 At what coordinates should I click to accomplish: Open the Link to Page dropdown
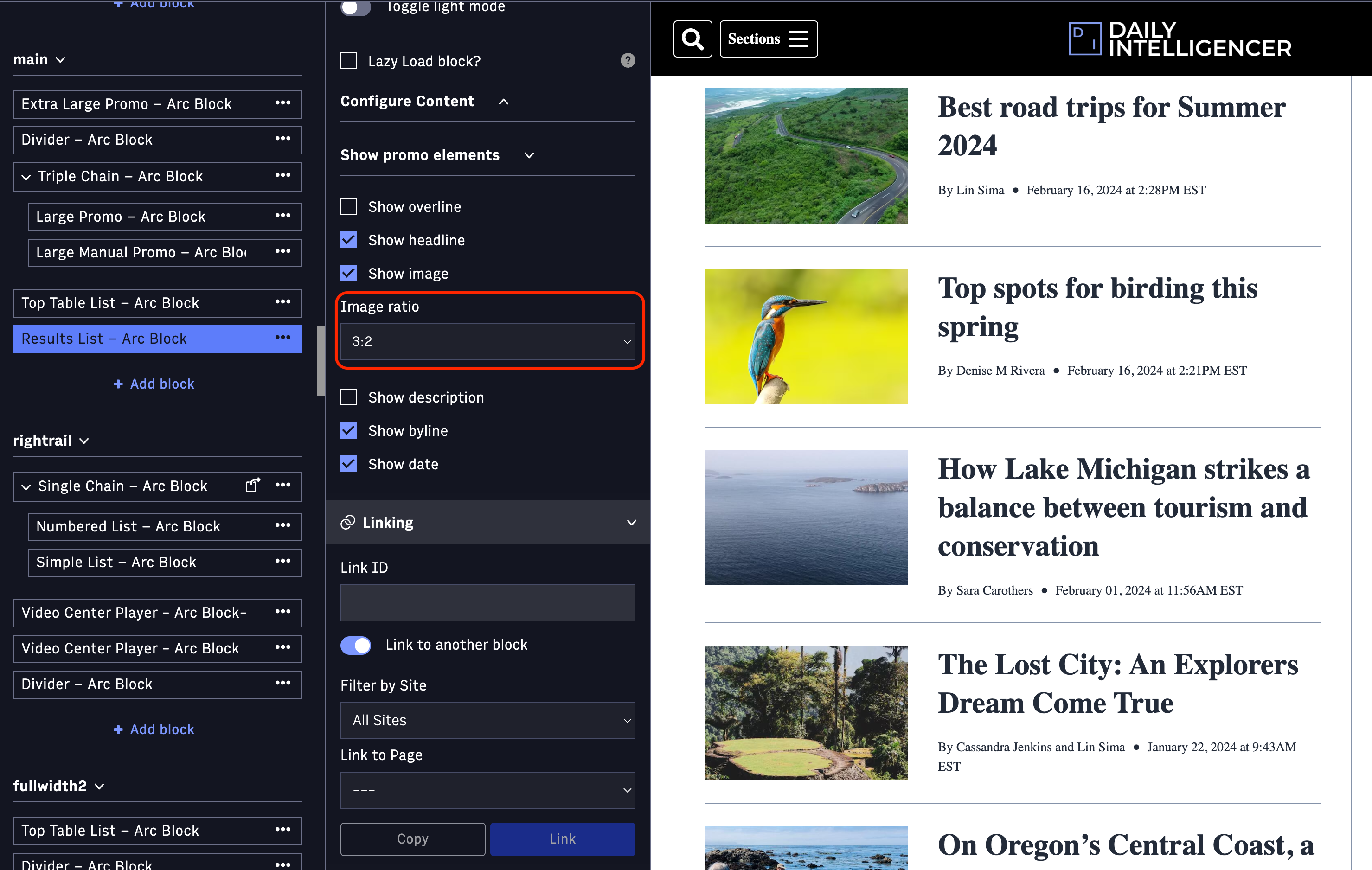click(x=488, y=790)
